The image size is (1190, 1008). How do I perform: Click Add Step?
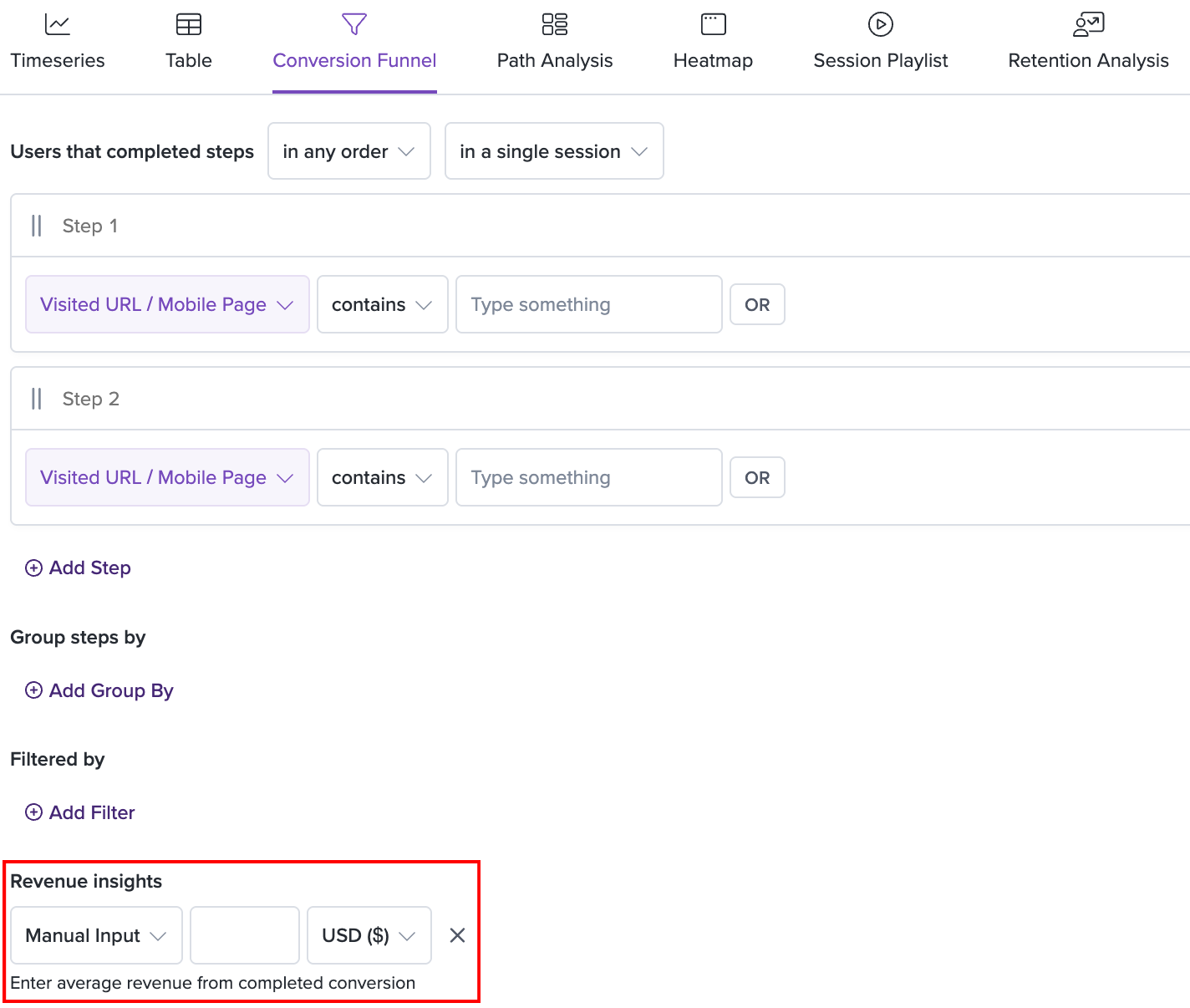click(x=79, y=568)
